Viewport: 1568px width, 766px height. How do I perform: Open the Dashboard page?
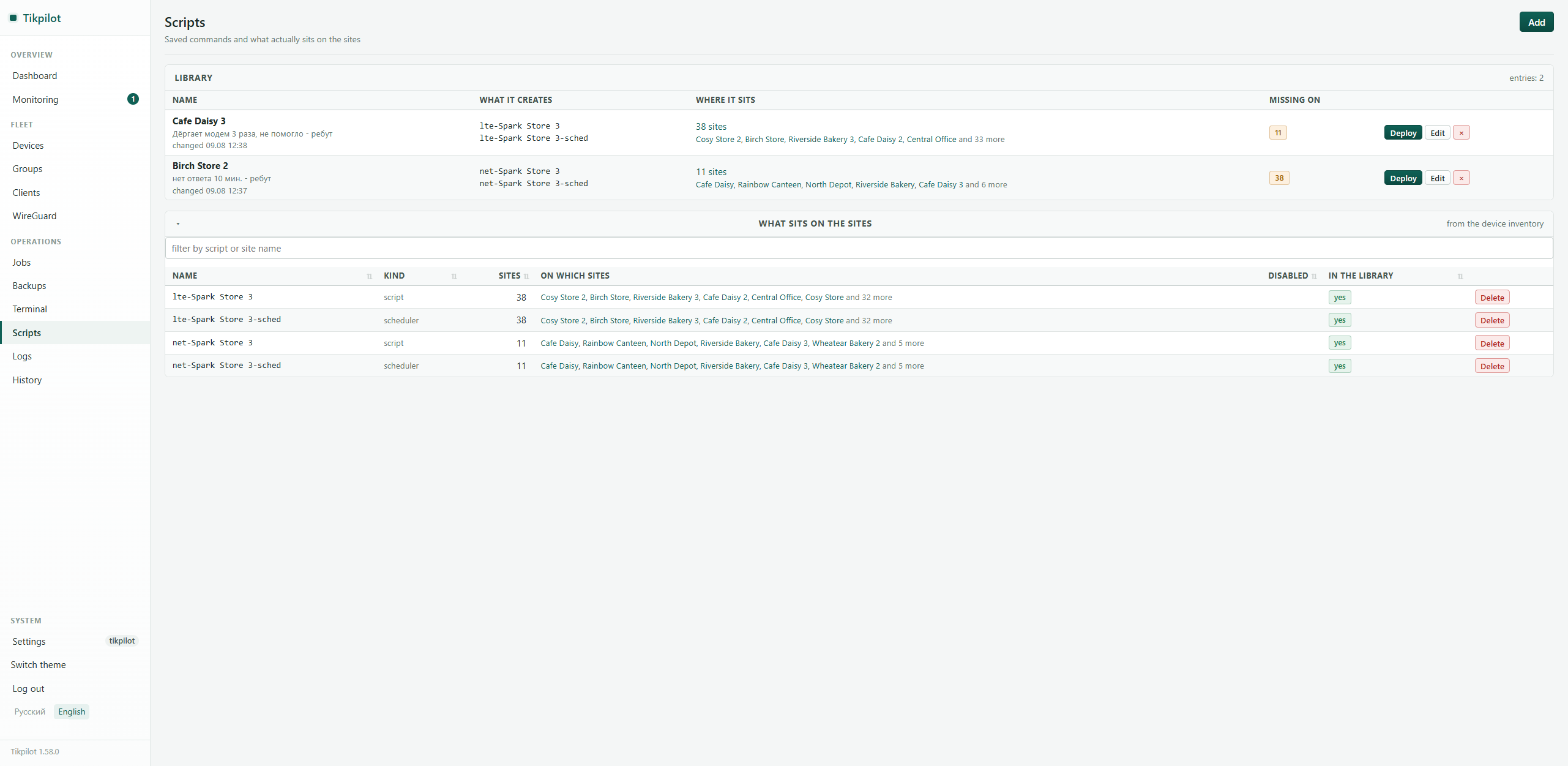tap(75, 76)
